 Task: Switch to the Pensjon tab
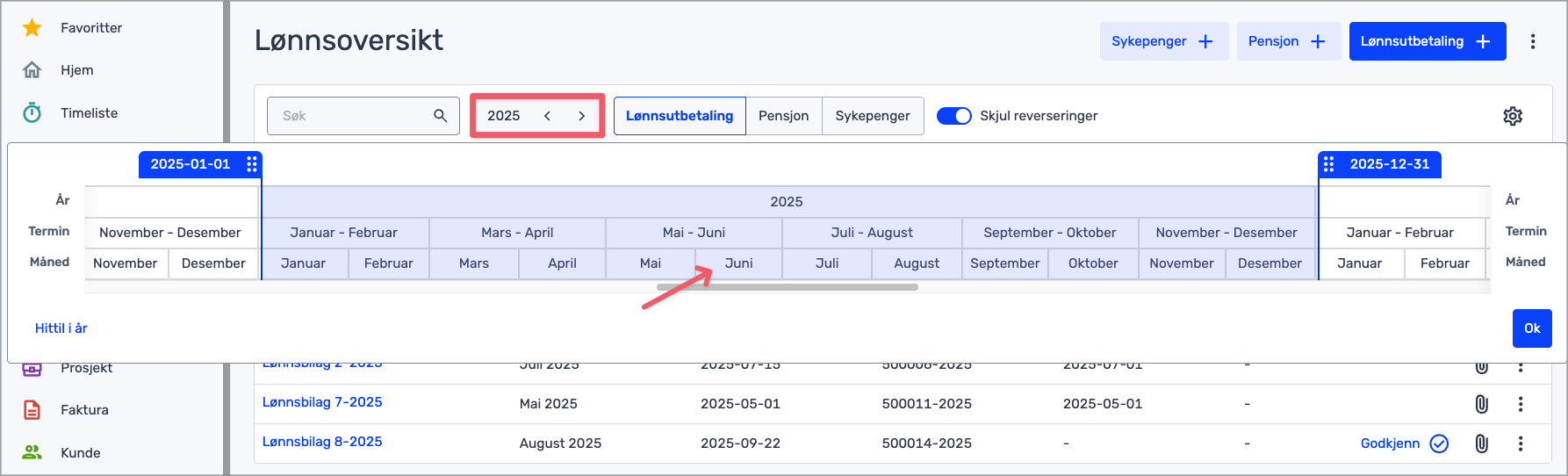tap(783, 116)
